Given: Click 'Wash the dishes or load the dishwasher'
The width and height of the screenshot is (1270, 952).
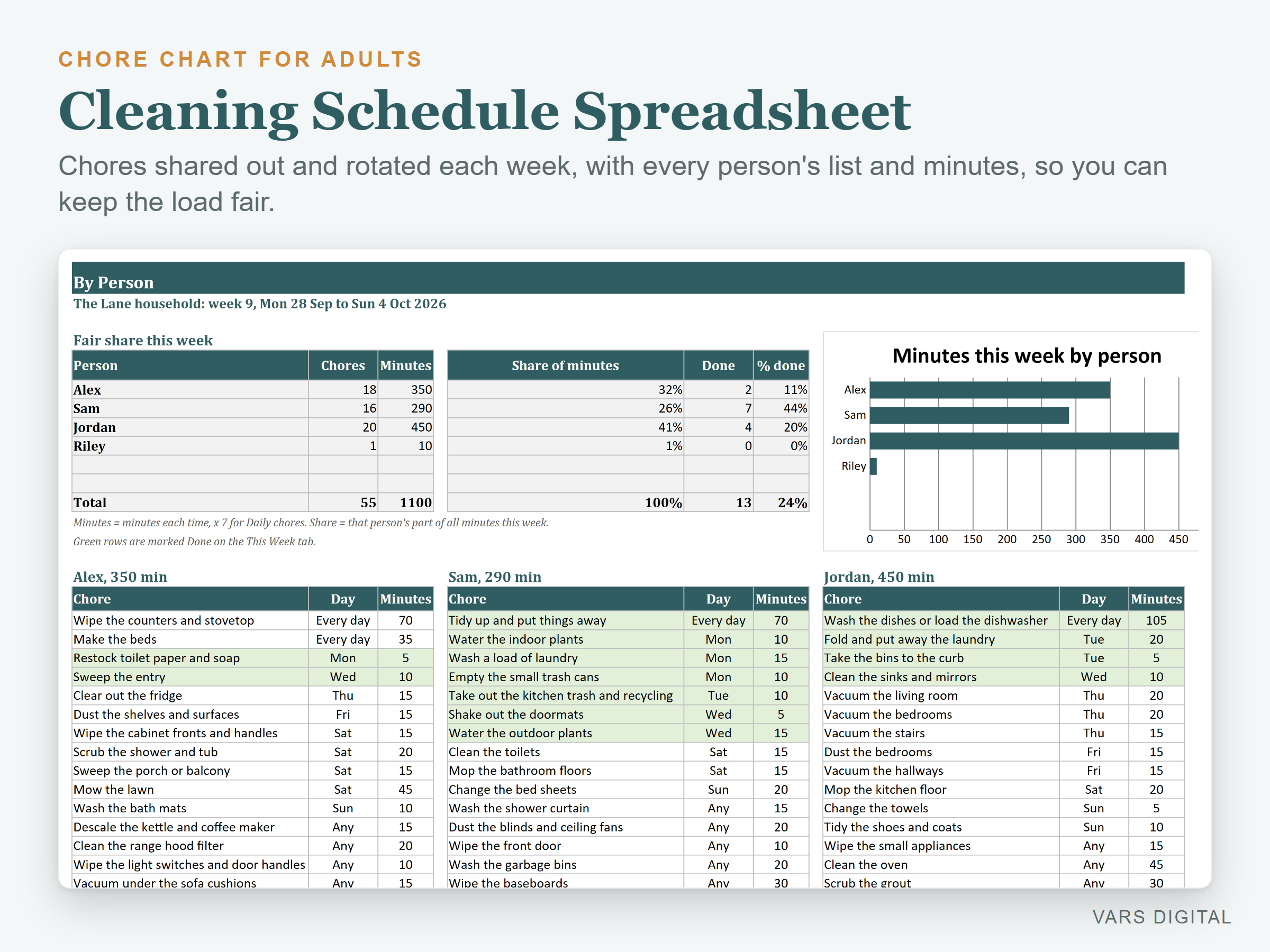Looking at the screenshot, I should (941, 620).
